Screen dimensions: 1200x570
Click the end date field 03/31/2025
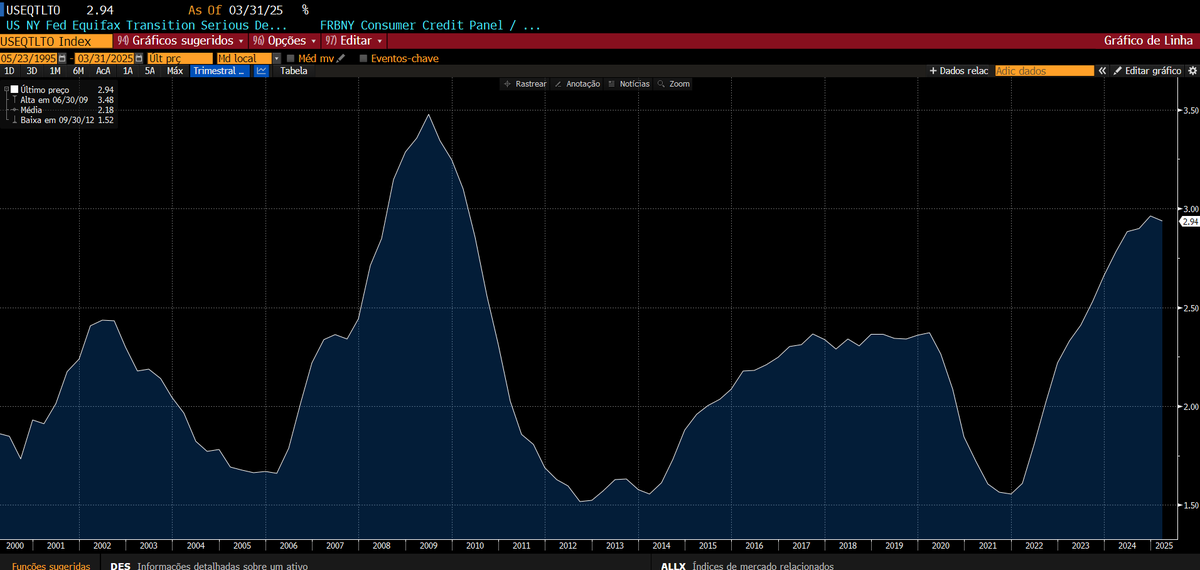pos(103,59)
